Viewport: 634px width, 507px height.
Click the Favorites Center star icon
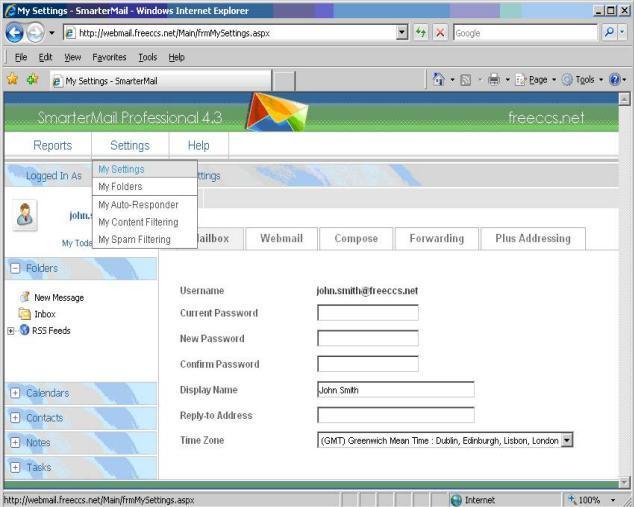coord(13,79)
